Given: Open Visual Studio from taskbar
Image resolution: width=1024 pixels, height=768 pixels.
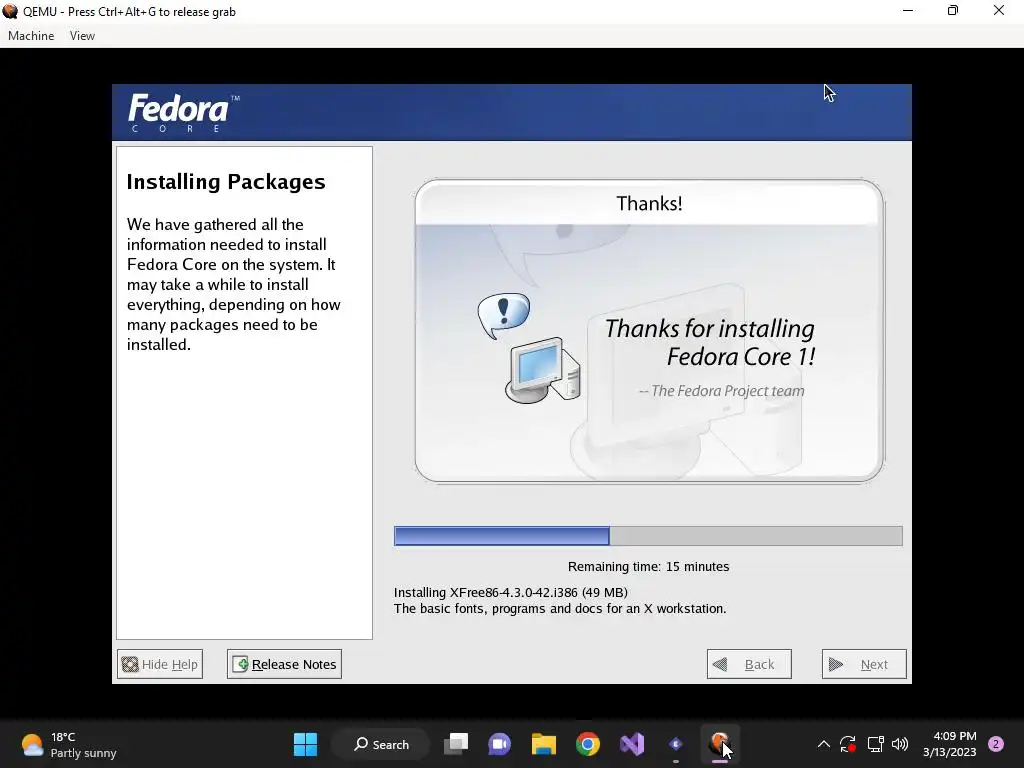Looking at the screenshot, I should coord(632,744).
